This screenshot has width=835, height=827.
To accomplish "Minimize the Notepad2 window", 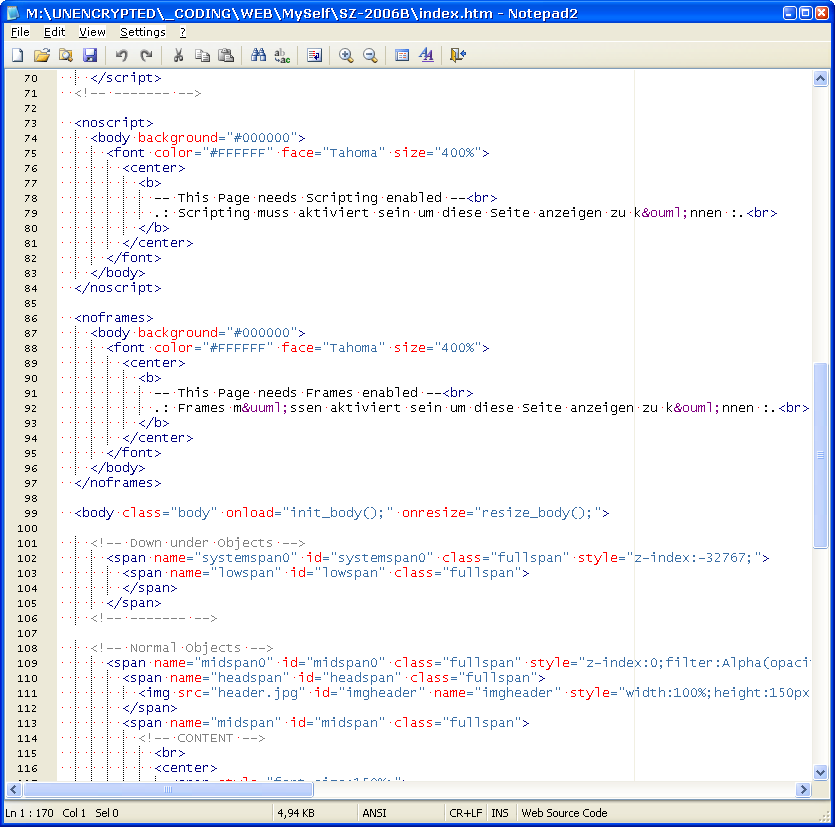I will (790, 13).
